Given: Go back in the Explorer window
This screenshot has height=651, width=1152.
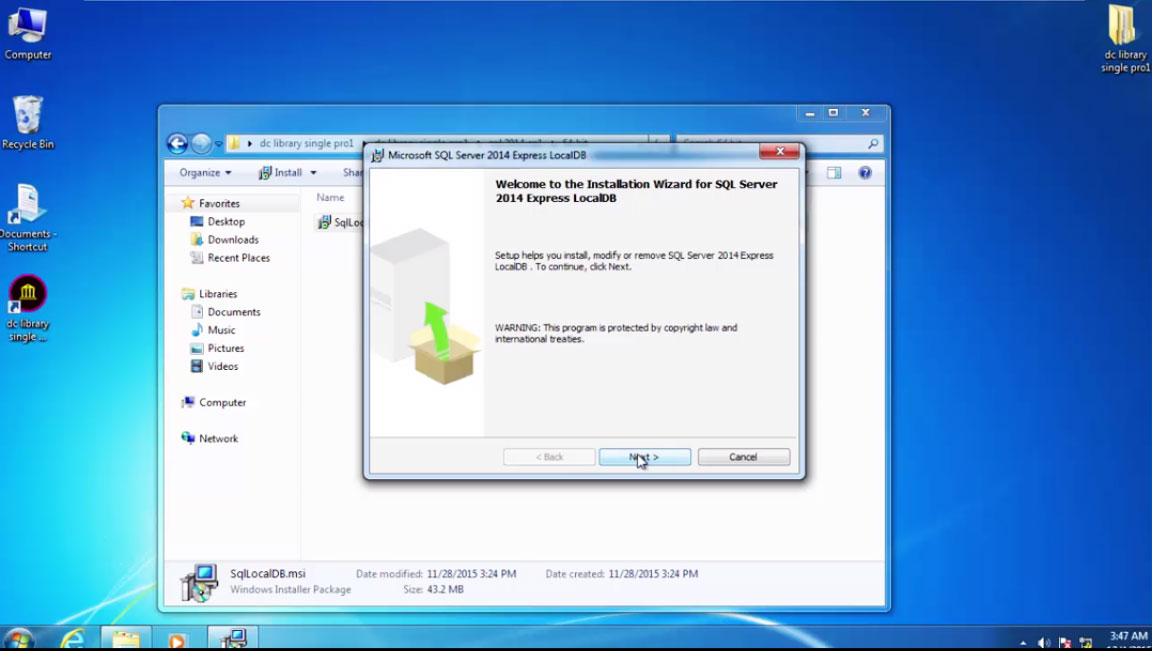Looking at the screenshot, I should [177, 143].
